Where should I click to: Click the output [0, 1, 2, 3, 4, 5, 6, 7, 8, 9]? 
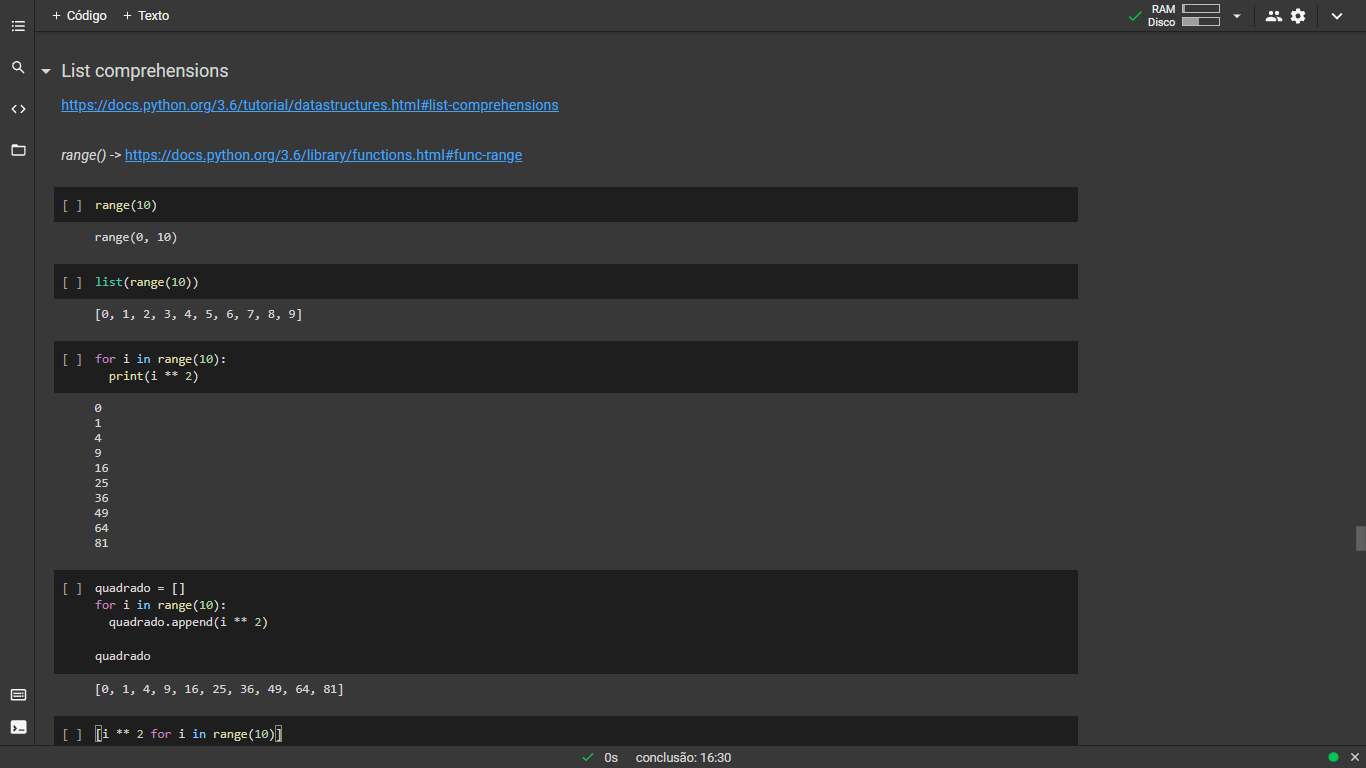tap(198, 314)
